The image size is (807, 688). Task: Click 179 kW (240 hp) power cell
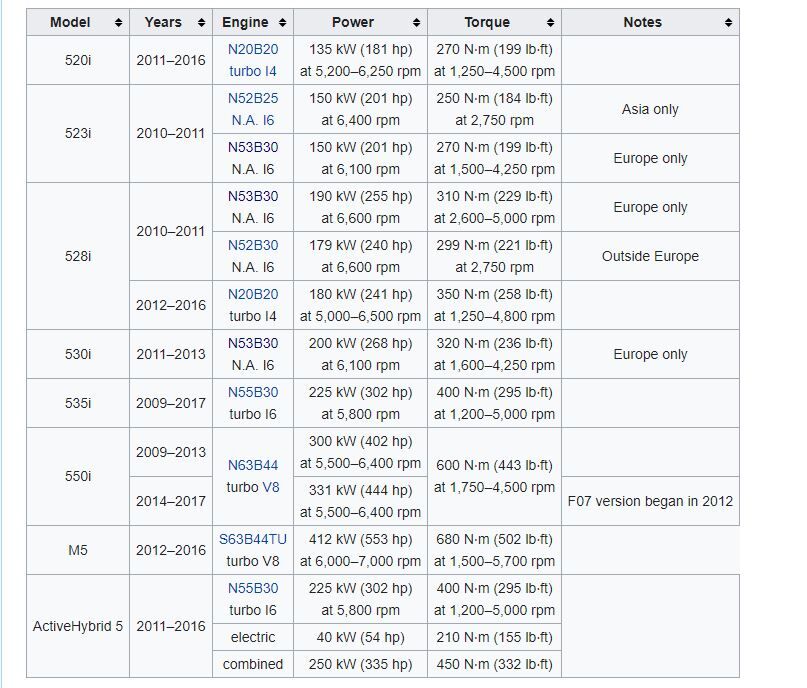(x=360, y=256)
